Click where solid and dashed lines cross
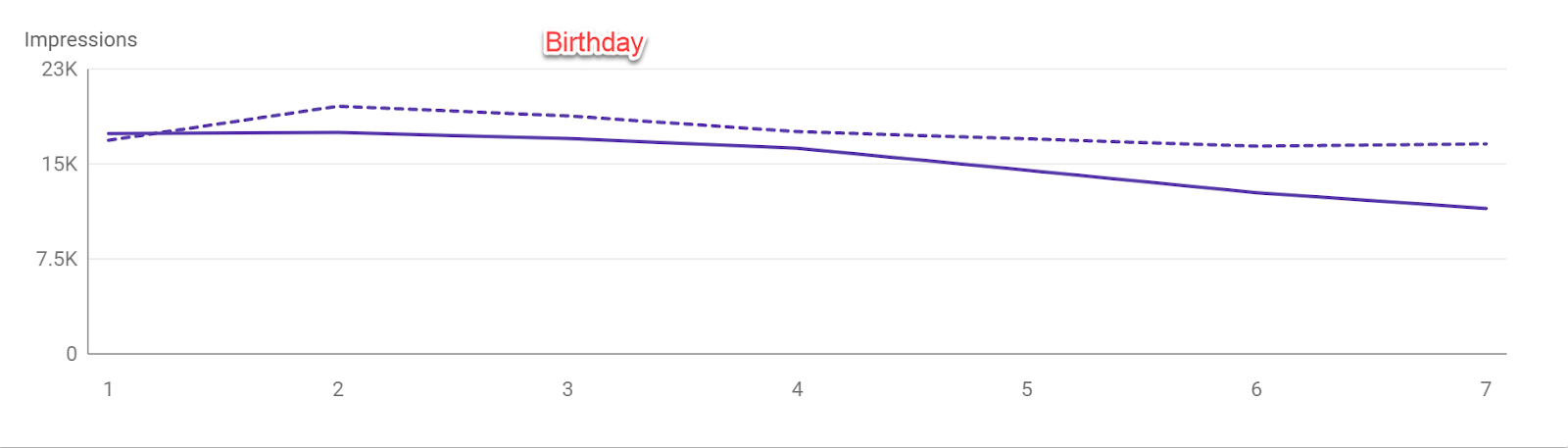The image size is (1568, 448). point(156,133)
